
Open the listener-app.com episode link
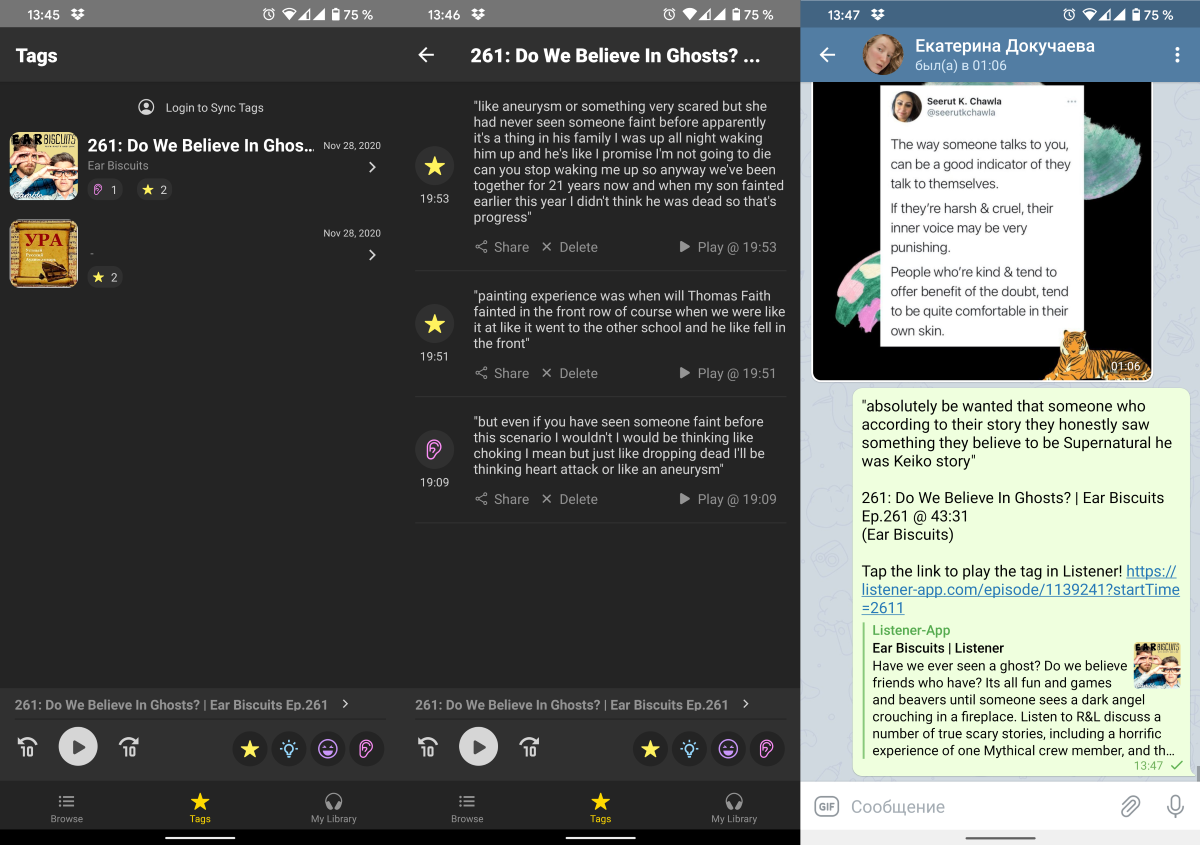pos(1020,589)
